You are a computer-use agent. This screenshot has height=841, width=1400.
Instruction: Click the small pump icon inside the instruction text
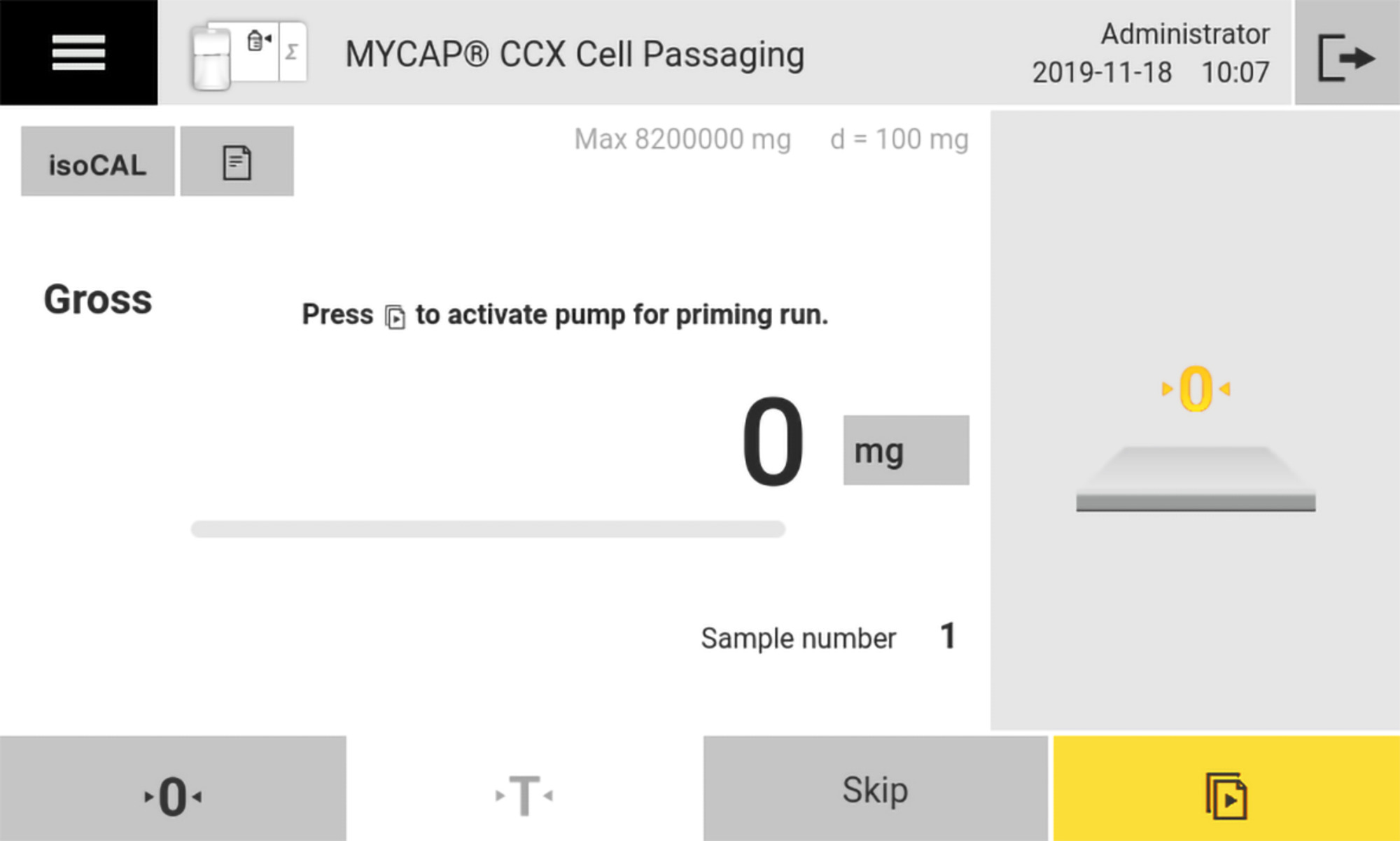point(396,315)
